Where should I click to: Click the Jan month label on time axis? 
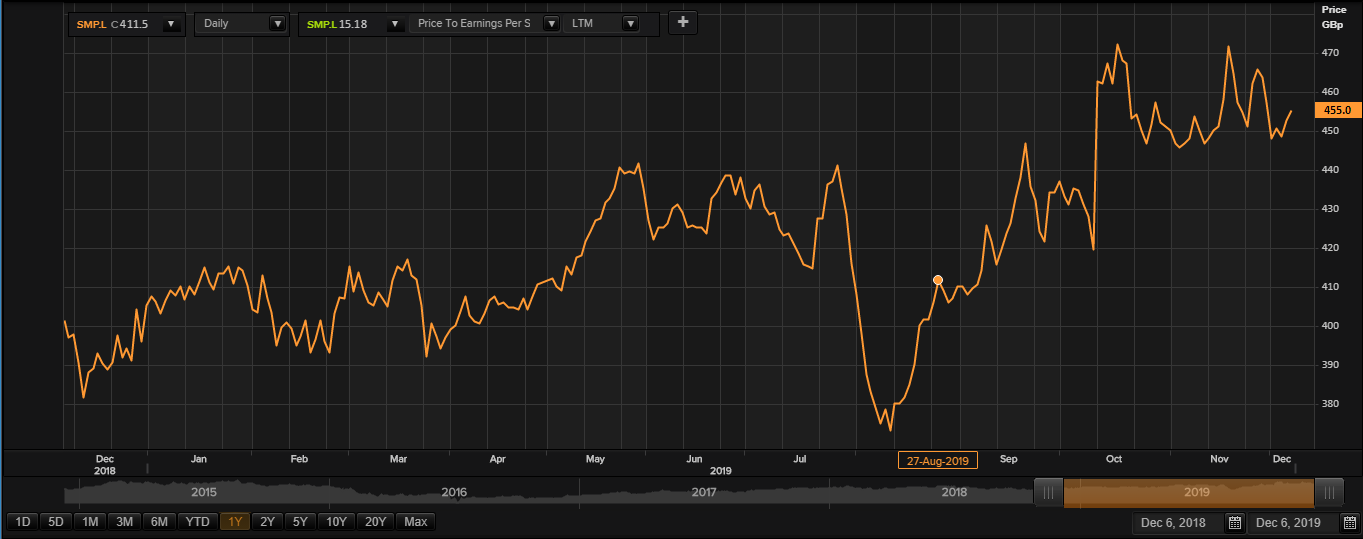(198, 459)
